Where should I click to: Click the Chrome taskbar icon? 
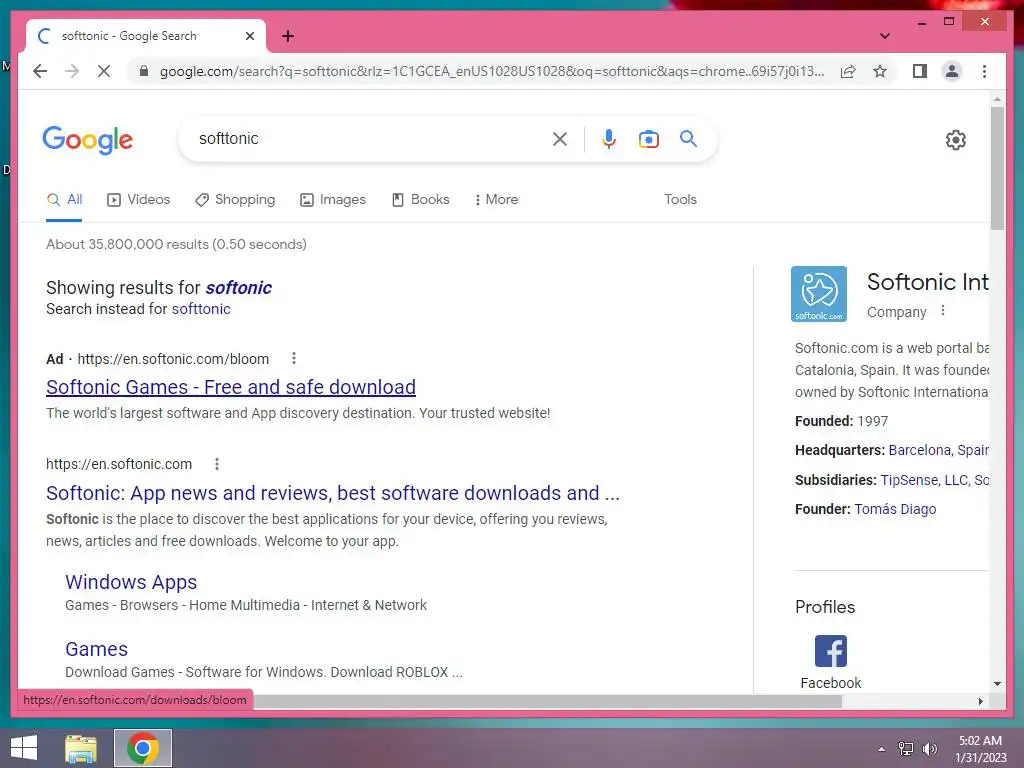coord(142,748)
